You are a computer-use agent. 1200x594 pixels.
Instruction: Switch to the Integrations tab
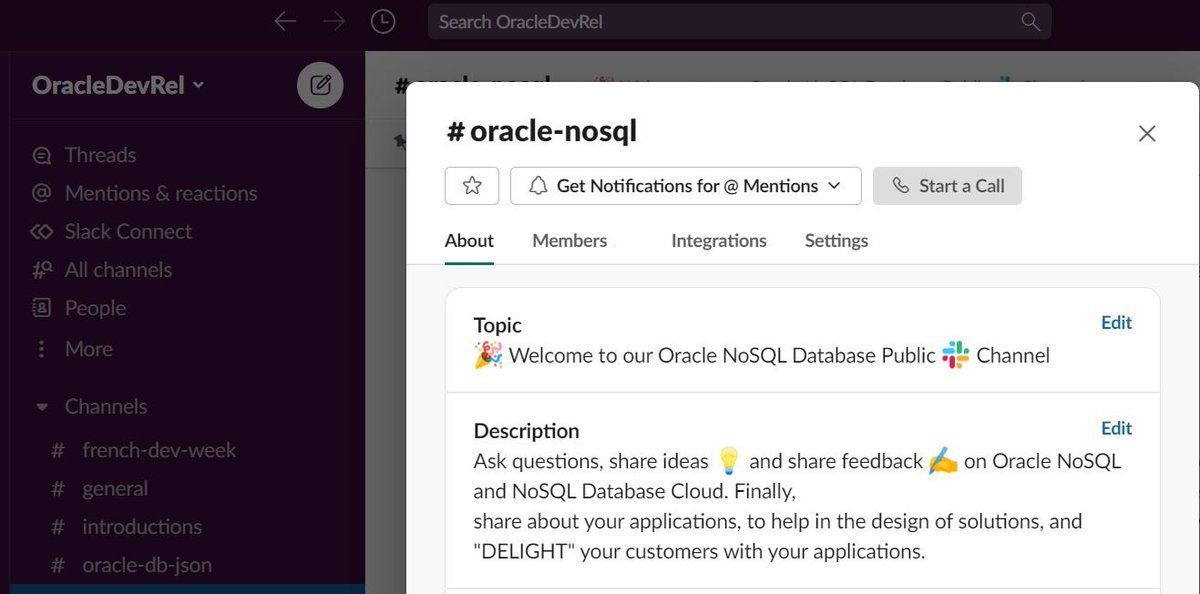(x=719, y=241)
